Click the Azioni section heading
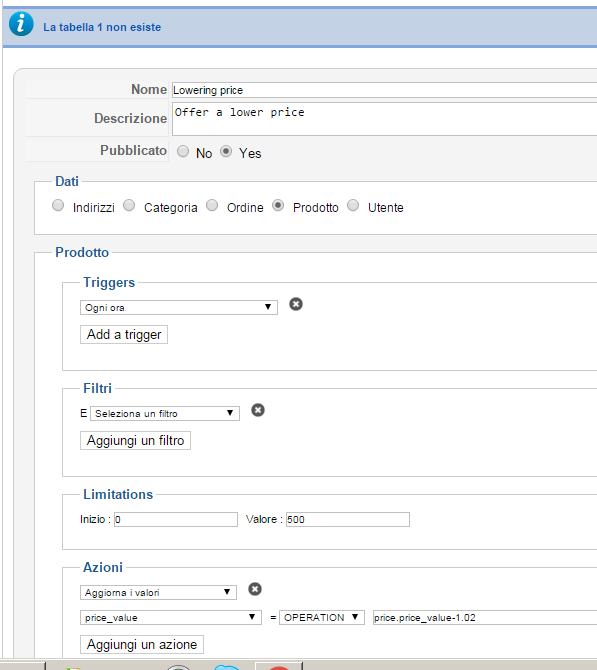The height and width of the screenshot is (670, 597). point(103,567)
